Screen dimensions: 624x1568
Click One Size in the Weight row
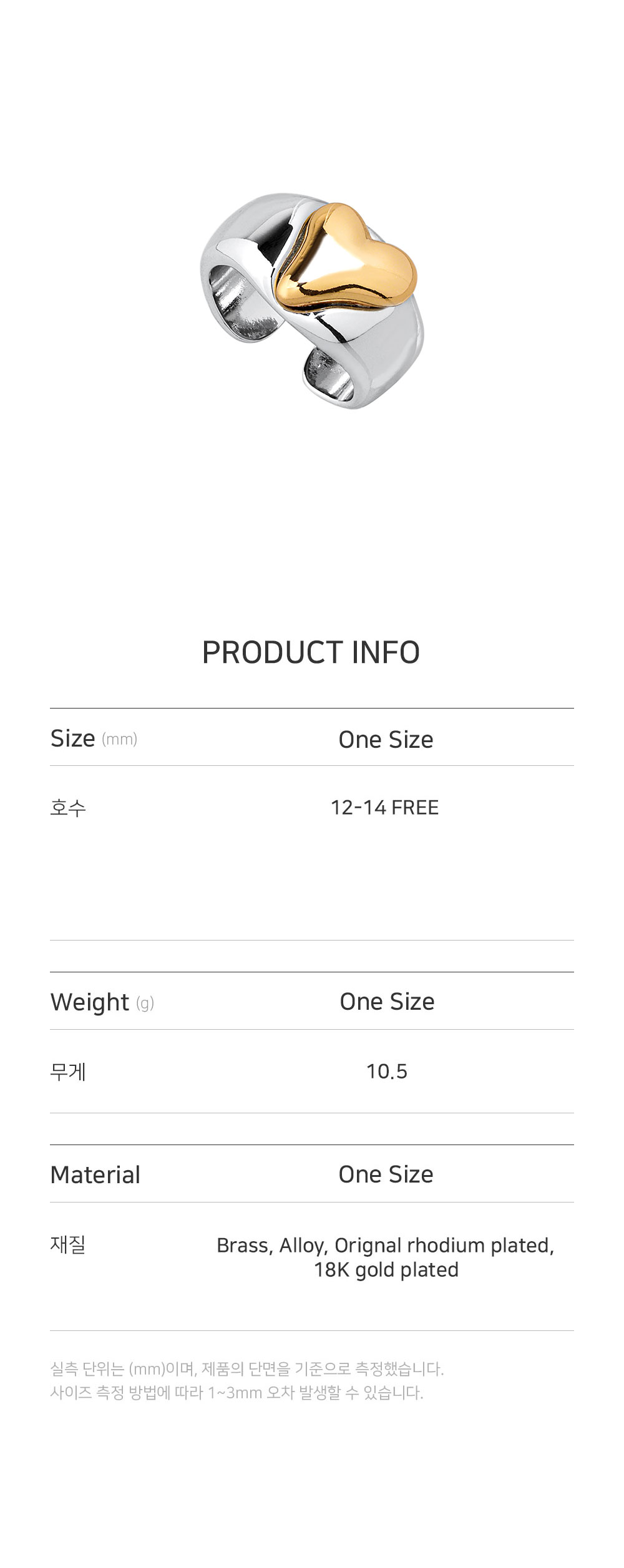point(387,1002)
